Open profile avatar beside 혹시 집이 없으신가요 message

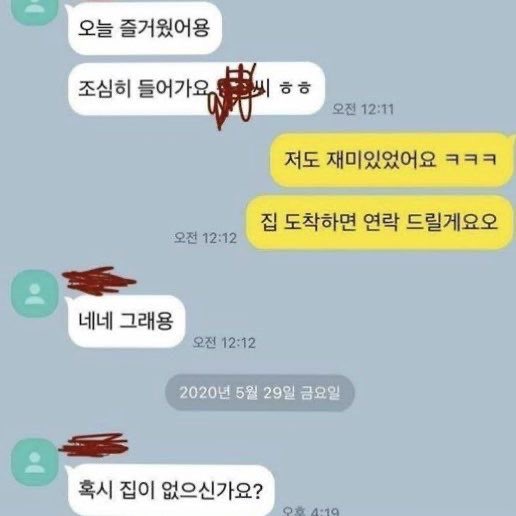(x=35, y=462)
